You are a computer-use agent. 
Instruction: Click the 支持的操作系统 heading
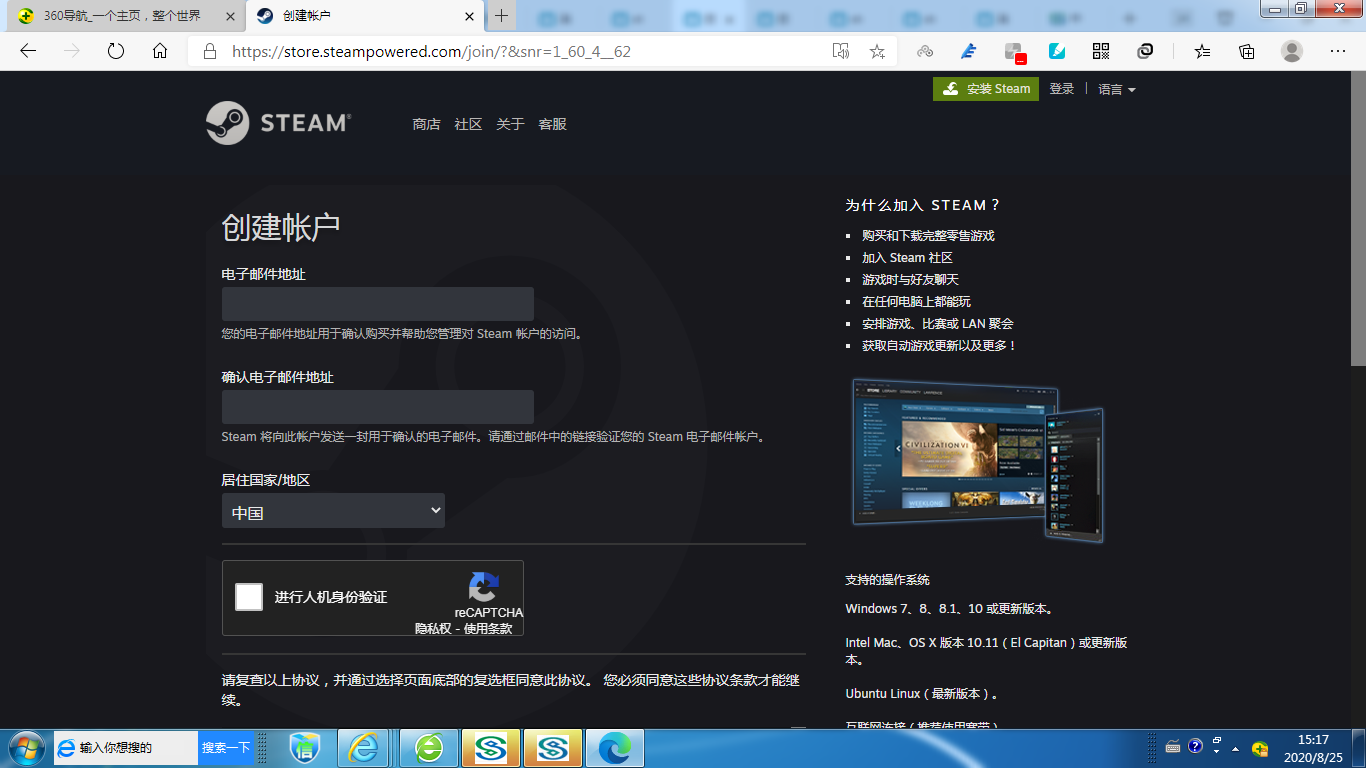point(887,580)
